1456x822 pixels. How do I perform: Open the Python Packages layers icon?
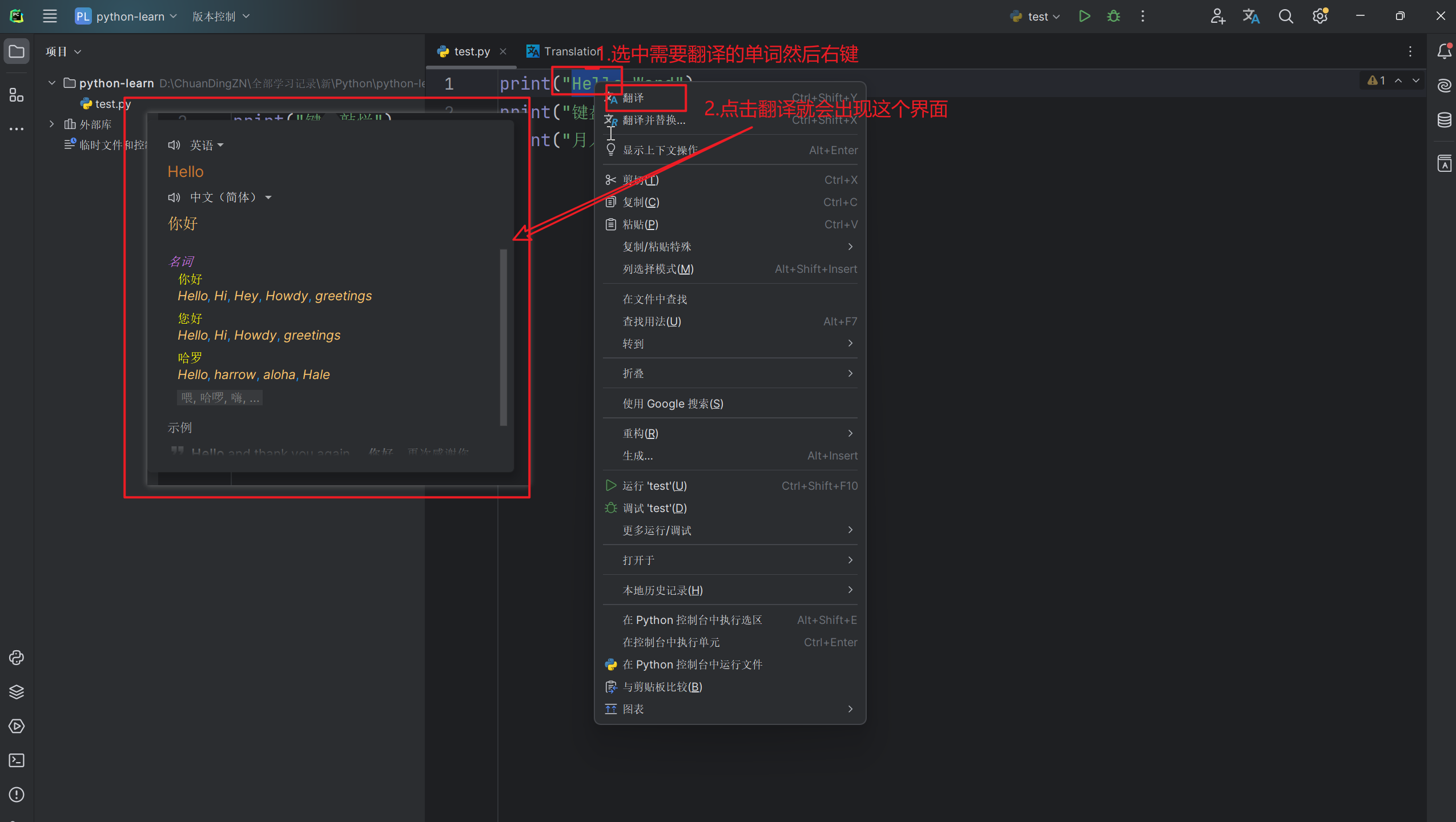coord(17,692)
